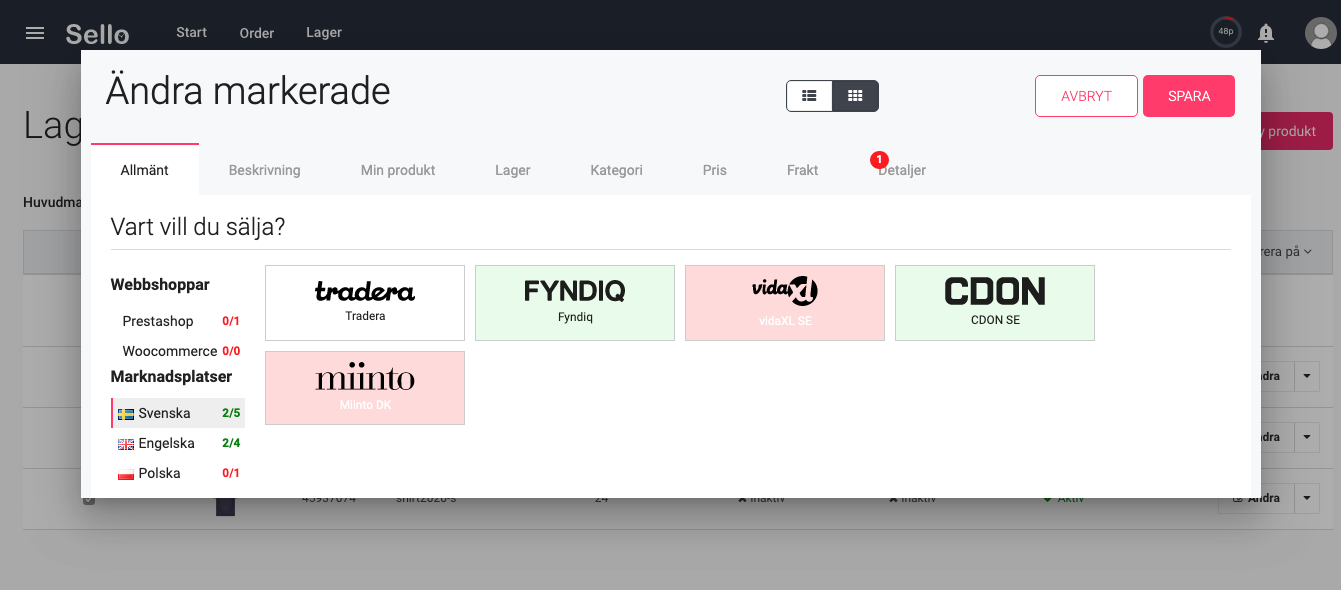
Task: Choose Svenska marketplaces
Action: pyautogui.click(x=178, y=413)
